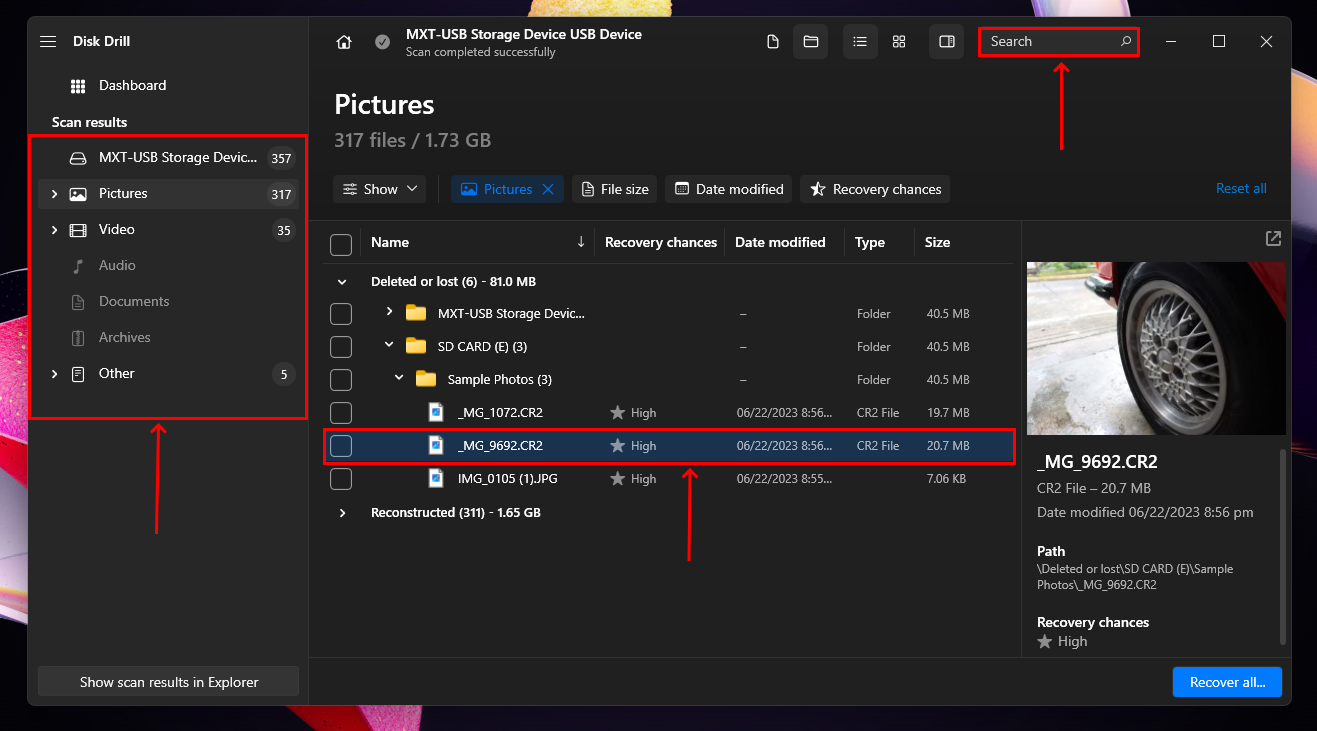This screenshot has width=1317, height=731.
Task: Select Archives category in sidebar
Action: click(x=168, y=338)
